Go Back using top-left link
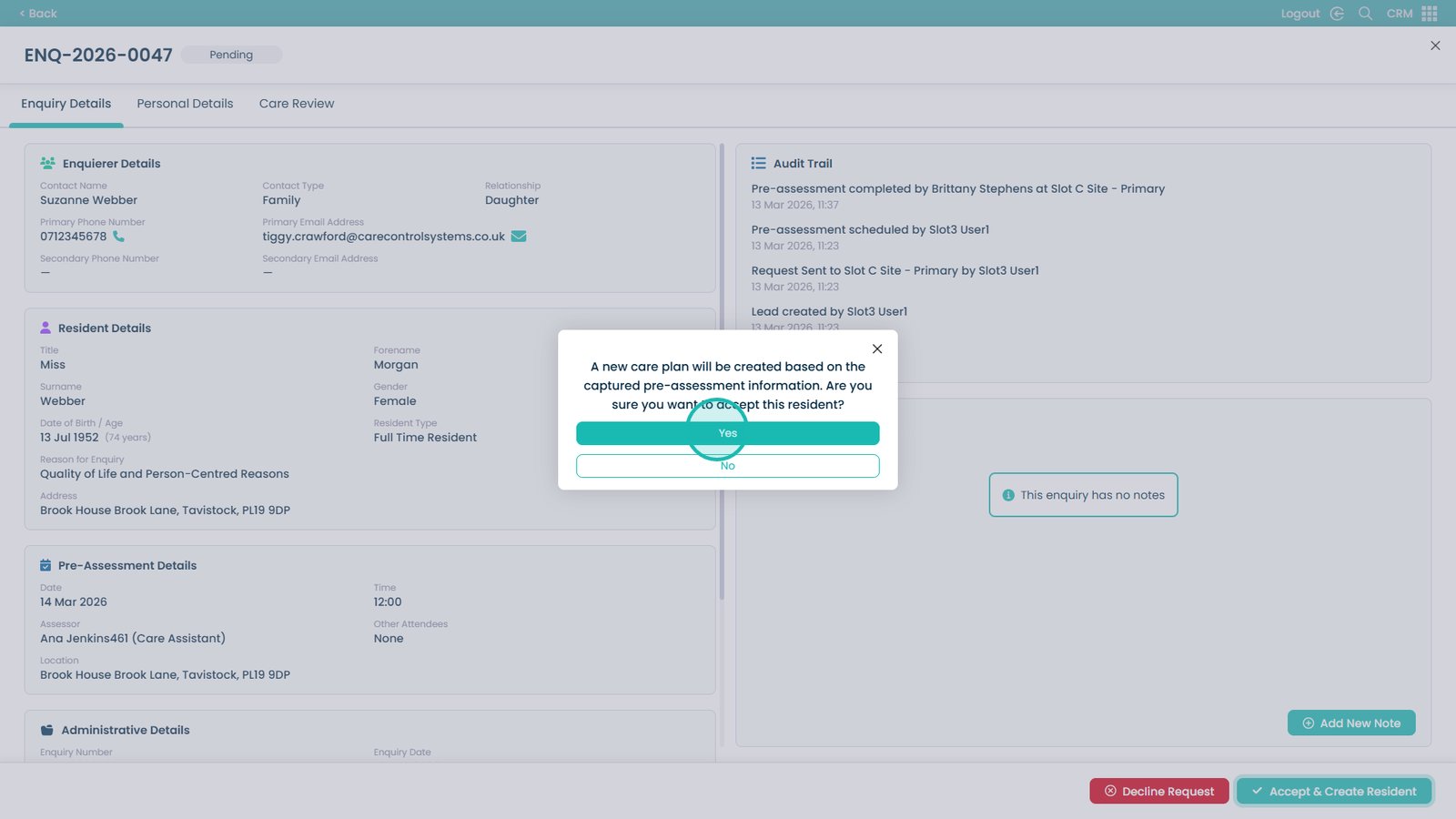 38,14
